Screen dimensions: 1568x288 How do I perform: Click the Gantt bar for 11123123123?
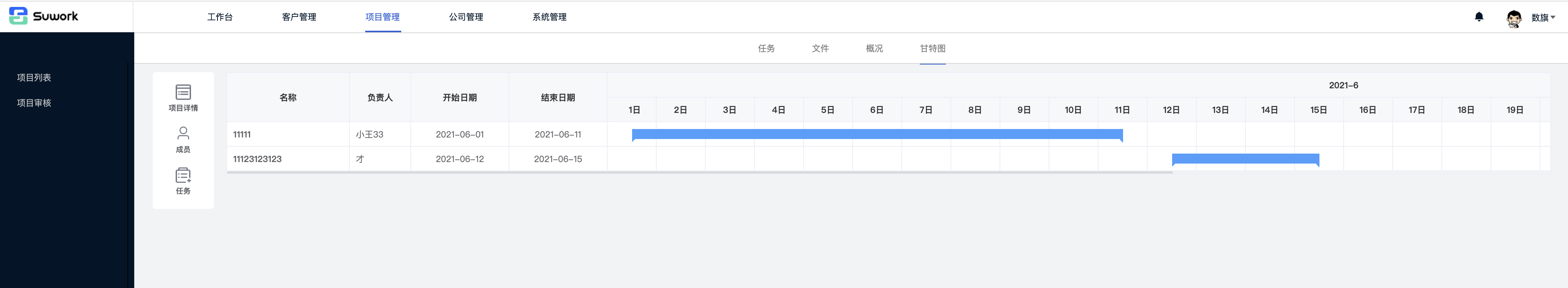click(x=1245, y=159)
